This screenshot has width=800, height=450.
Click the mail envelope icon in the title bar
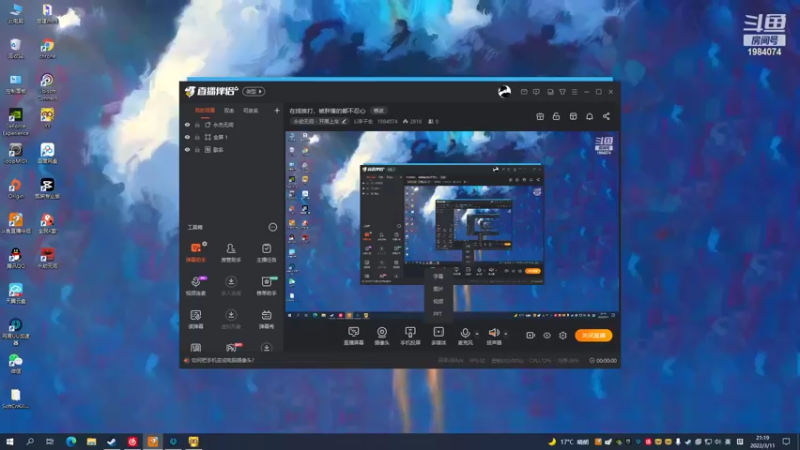pyautogui.click(x=524, y=92)
